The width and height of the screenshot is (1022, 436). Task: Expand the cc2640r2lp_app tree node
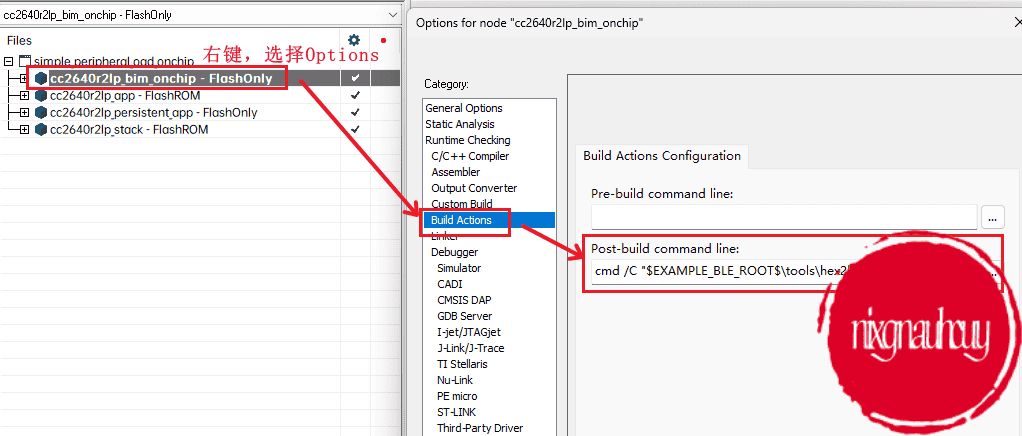[24, 96]
